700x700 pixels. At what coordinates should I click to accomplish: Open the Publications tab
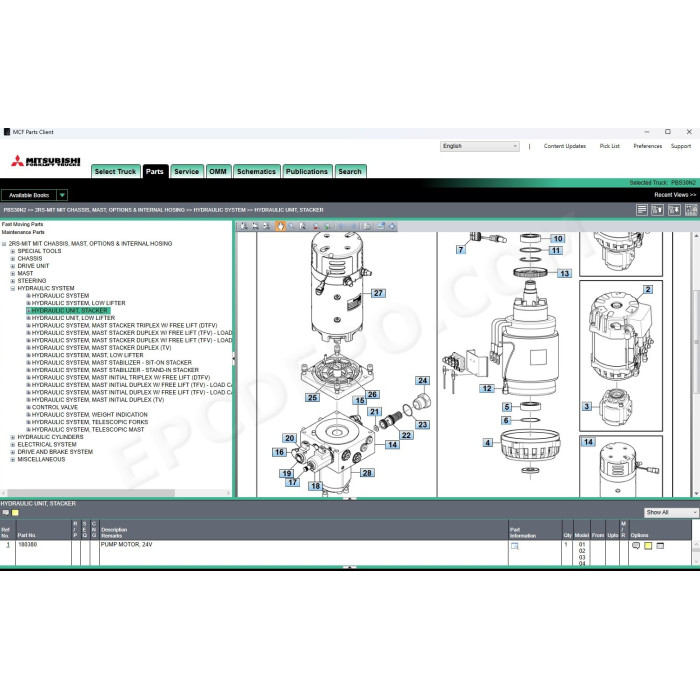point(307,171)
